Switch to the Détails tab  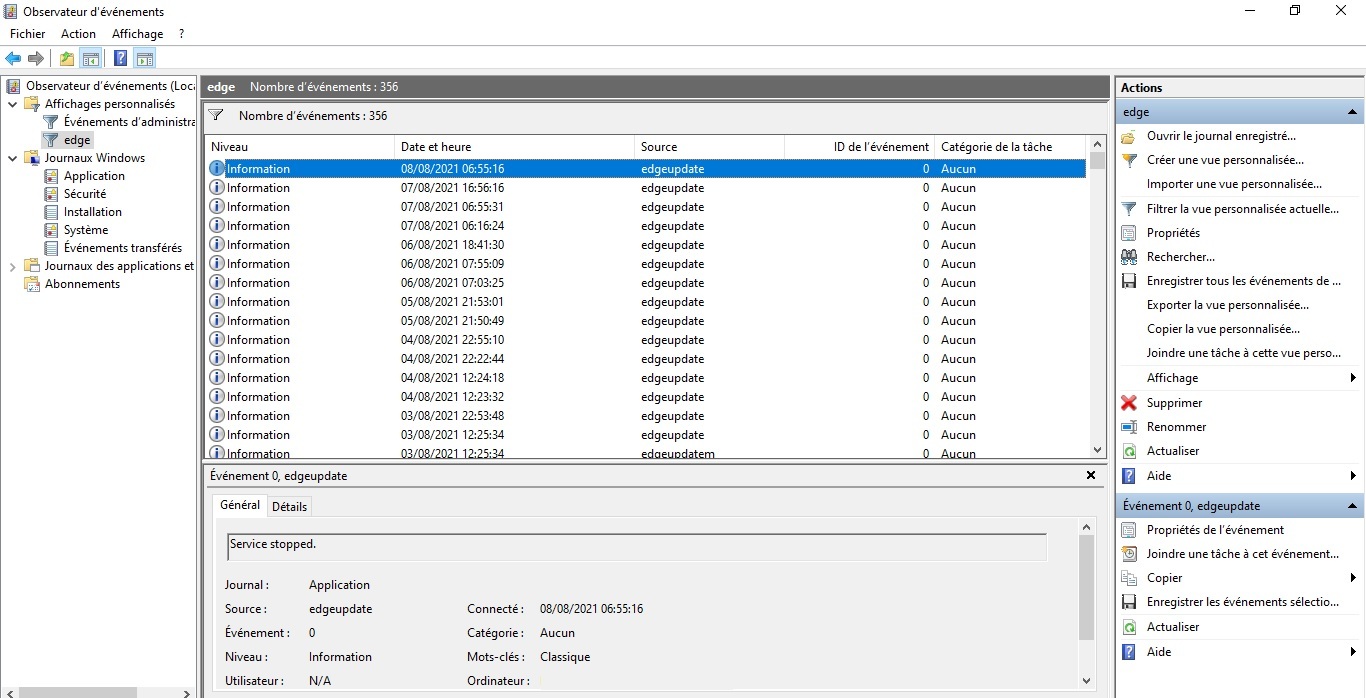(x=289, y=506)
